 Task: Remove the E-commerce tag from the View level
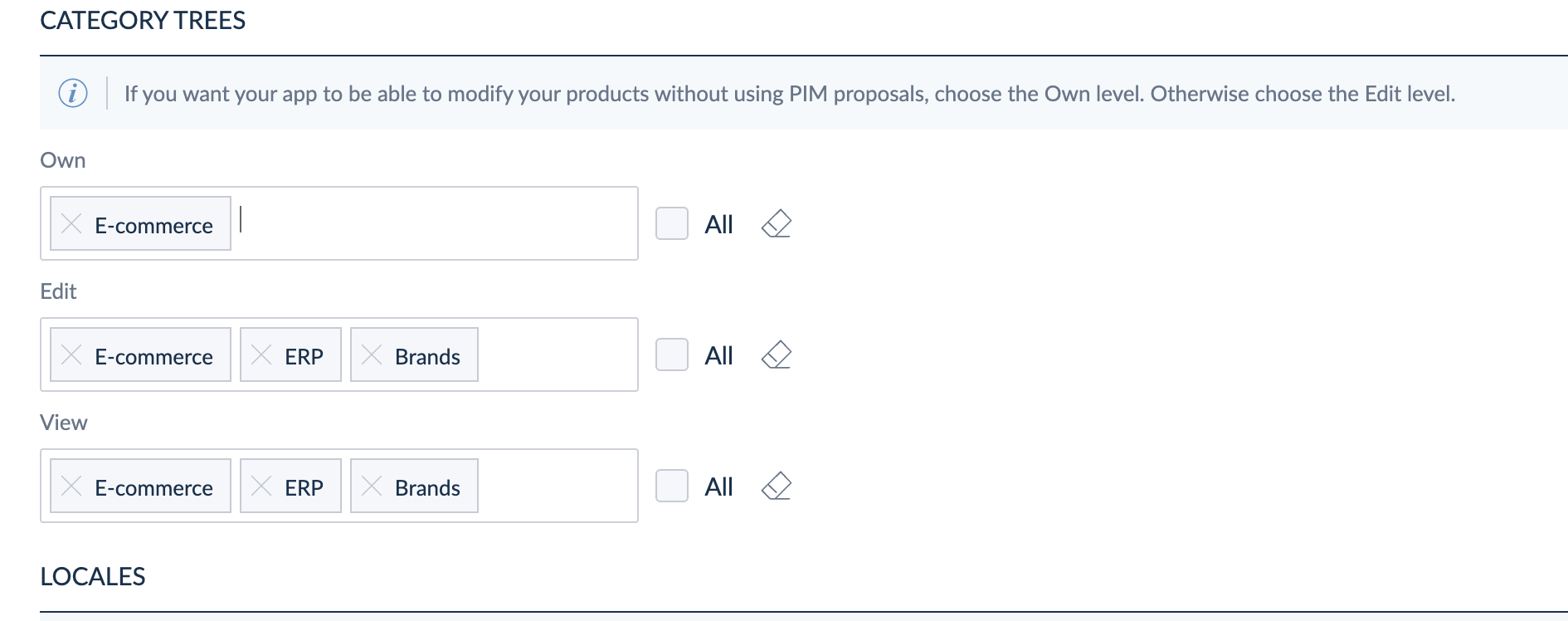click(71, 486)
